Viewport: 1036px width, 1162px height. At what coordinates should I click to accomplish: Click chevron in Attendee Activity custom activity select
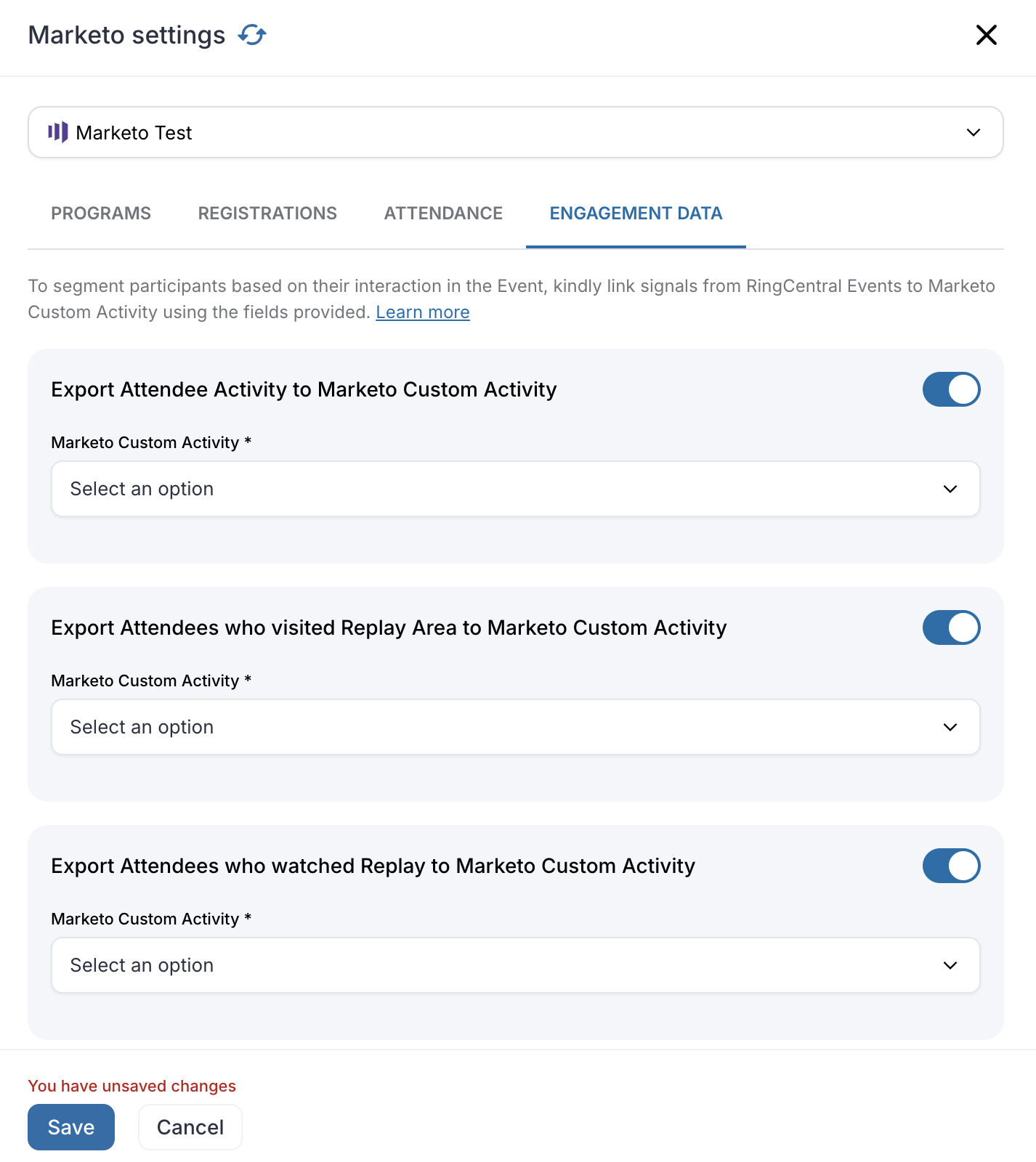pos(950,489)
